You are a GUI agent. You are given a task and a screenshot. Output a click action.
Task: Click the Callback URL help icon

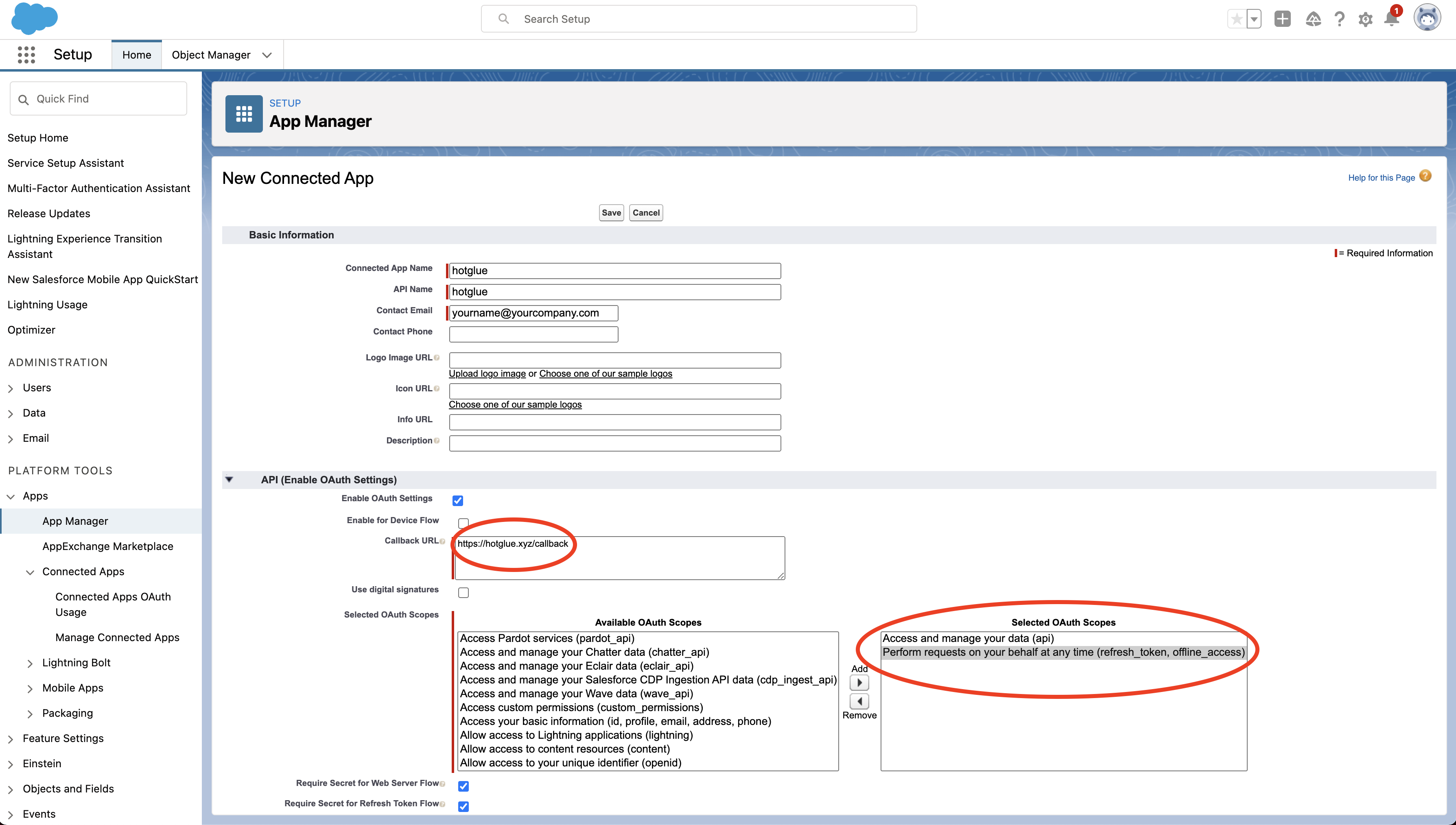point(443,541)
